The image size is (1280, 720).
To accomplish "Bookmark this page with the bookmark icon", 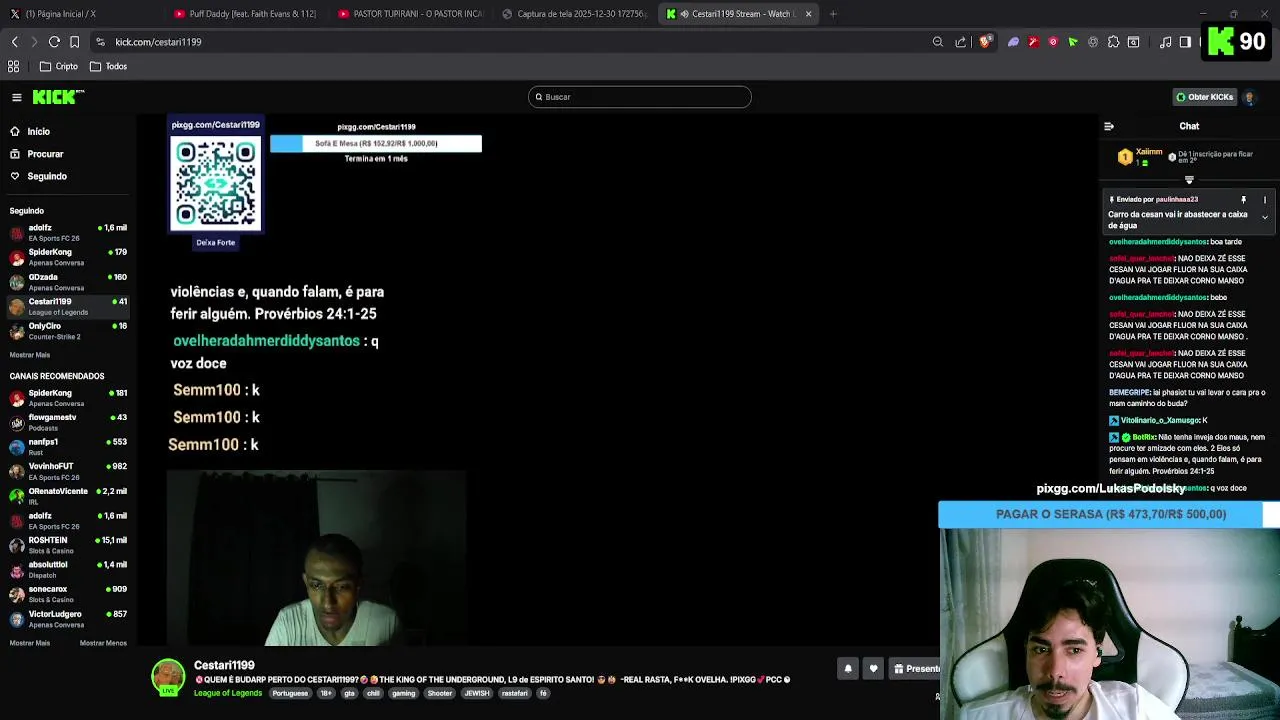I will 74,42.
